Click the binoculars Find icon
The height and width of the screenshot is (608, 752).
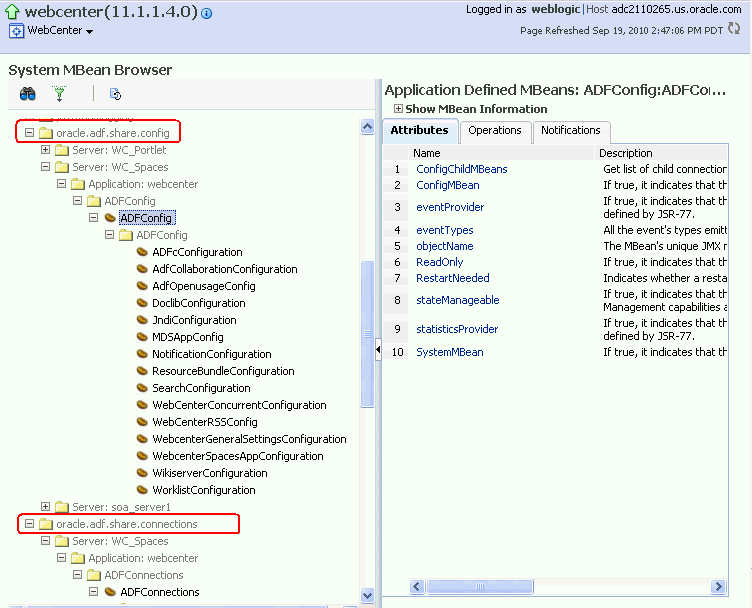pos(27,94)
